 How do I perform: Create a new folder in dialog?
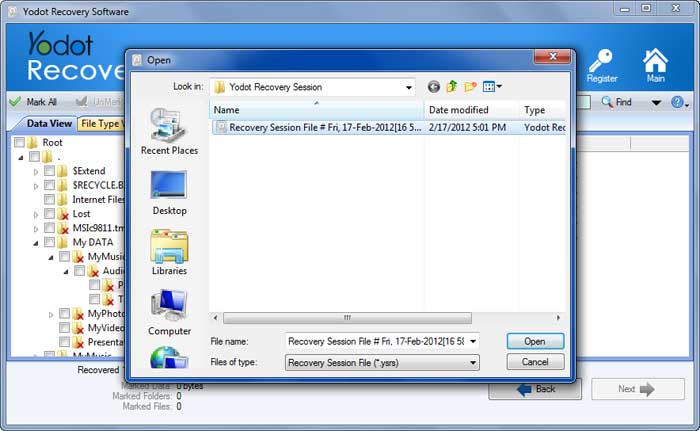click(x=470, y=87)
